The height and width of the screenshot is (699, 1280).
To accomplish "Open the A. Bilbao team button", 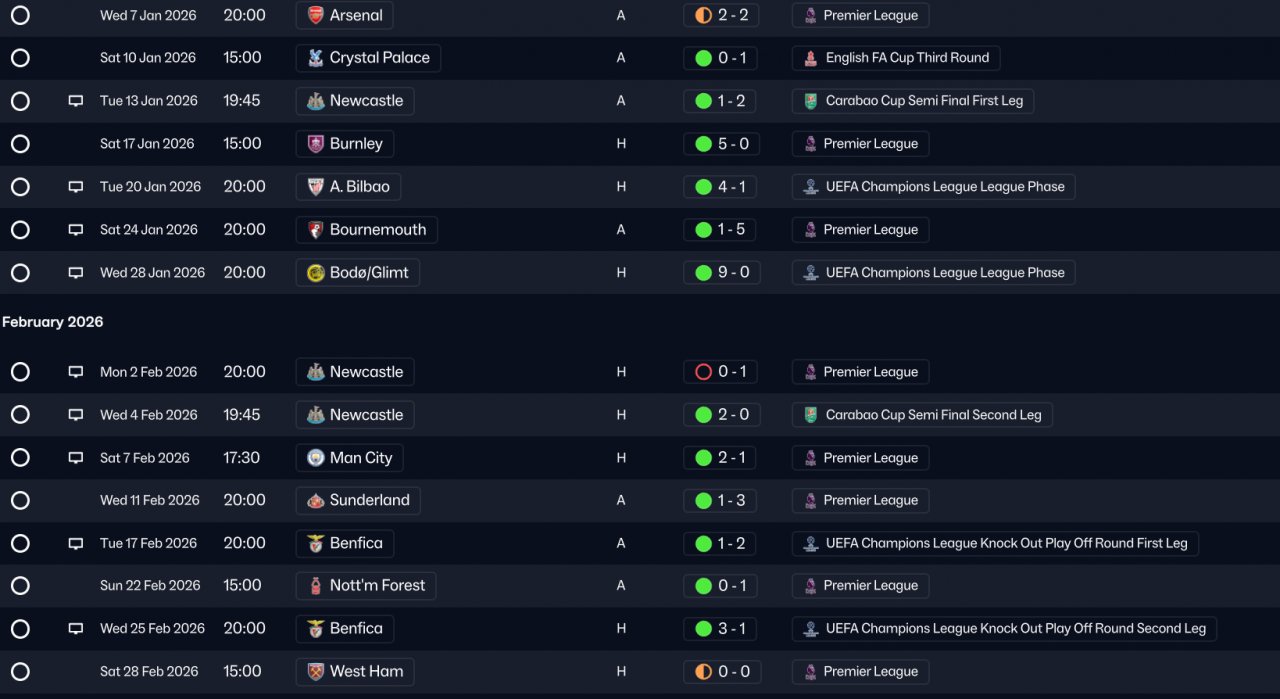I will point(349,187).
